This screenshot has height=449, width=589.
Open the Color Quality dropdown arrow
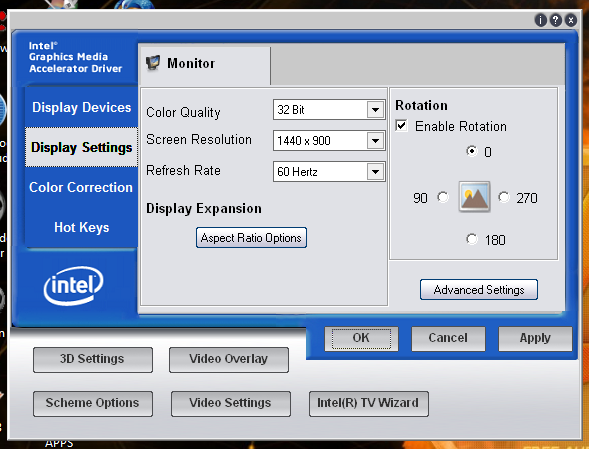375,110
